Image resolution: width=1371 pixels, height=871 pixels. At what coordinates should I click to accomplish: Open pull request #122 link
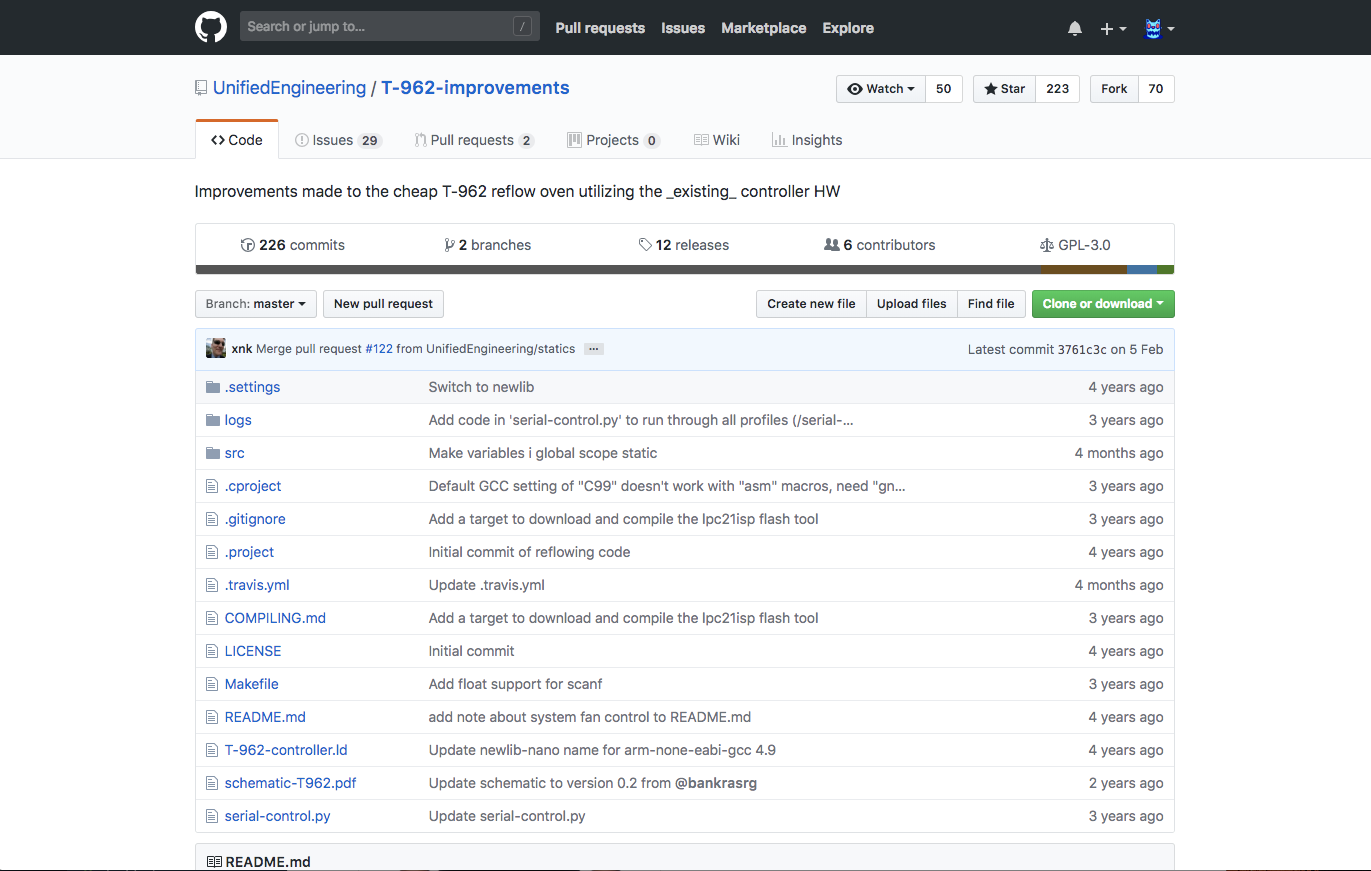click(379, 349)
